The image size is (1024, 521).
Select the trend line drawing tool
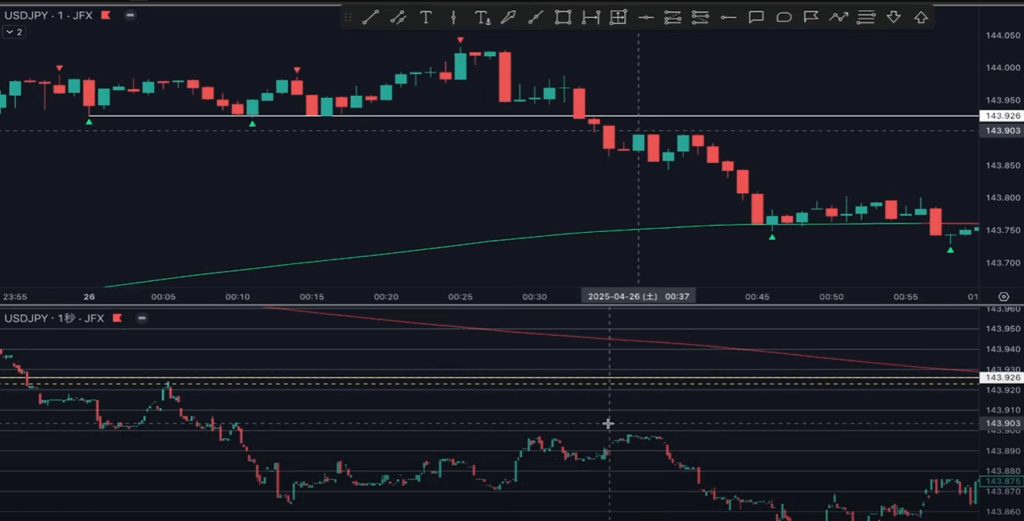click(370, 17)
